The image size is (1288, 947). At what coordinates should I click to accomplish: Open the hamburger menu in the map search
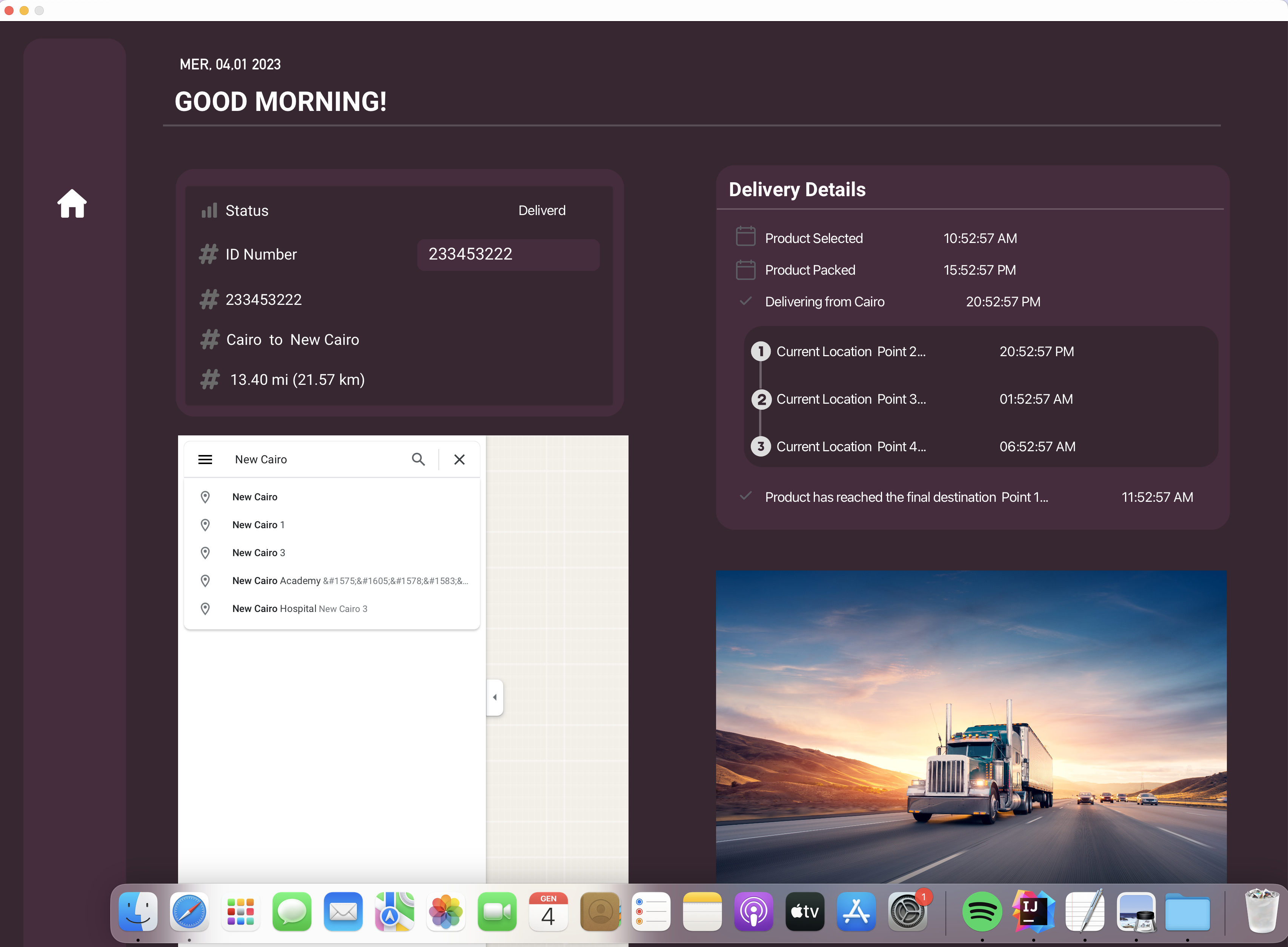coord(205,460)
